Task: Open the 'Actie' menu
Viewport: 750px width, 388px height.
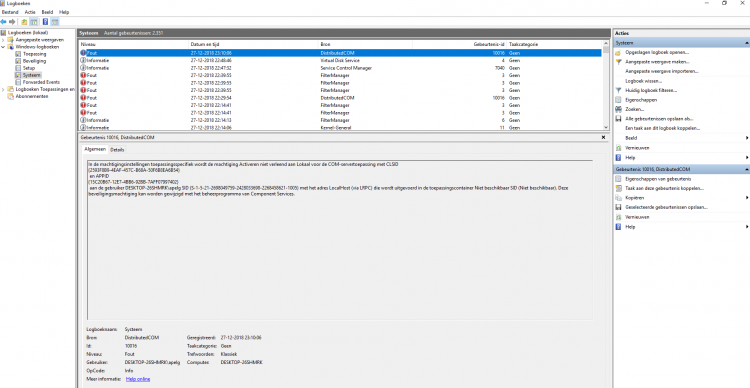Action: [x=30, y=12]
